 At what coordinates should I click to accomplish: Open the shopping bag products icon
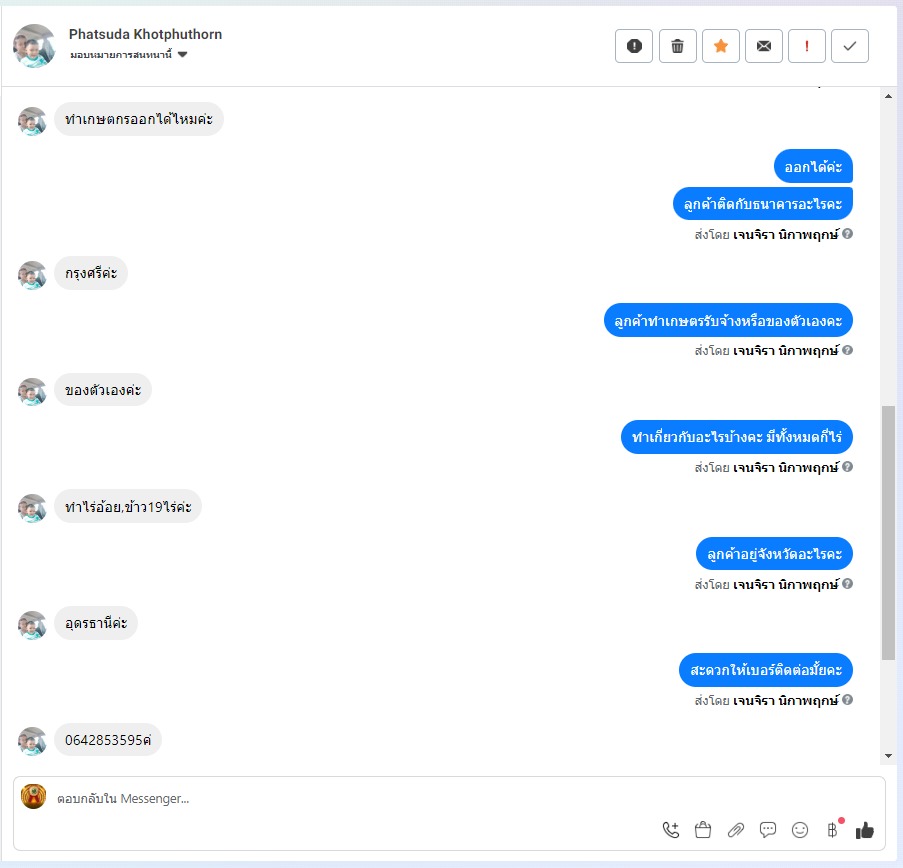(x=703, y=830)
